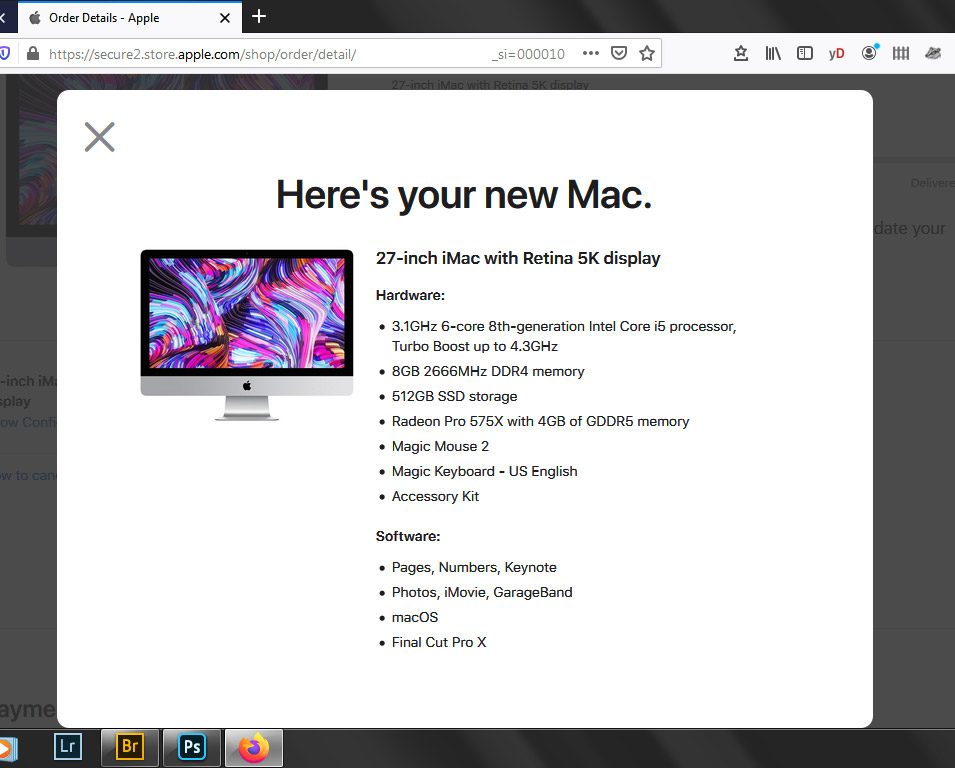Click 'Photos, iMovie, GarageBand' item
The width and height of the screenshot is (955, 768).
(x=482, y=593)
